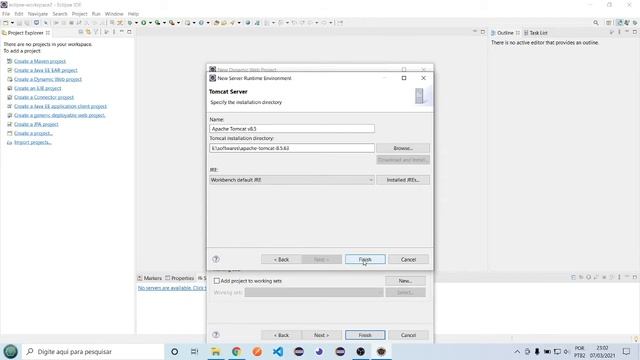Click 'No servers are available' link
This screenshot has width=640, height=360.
coord(172,288)
